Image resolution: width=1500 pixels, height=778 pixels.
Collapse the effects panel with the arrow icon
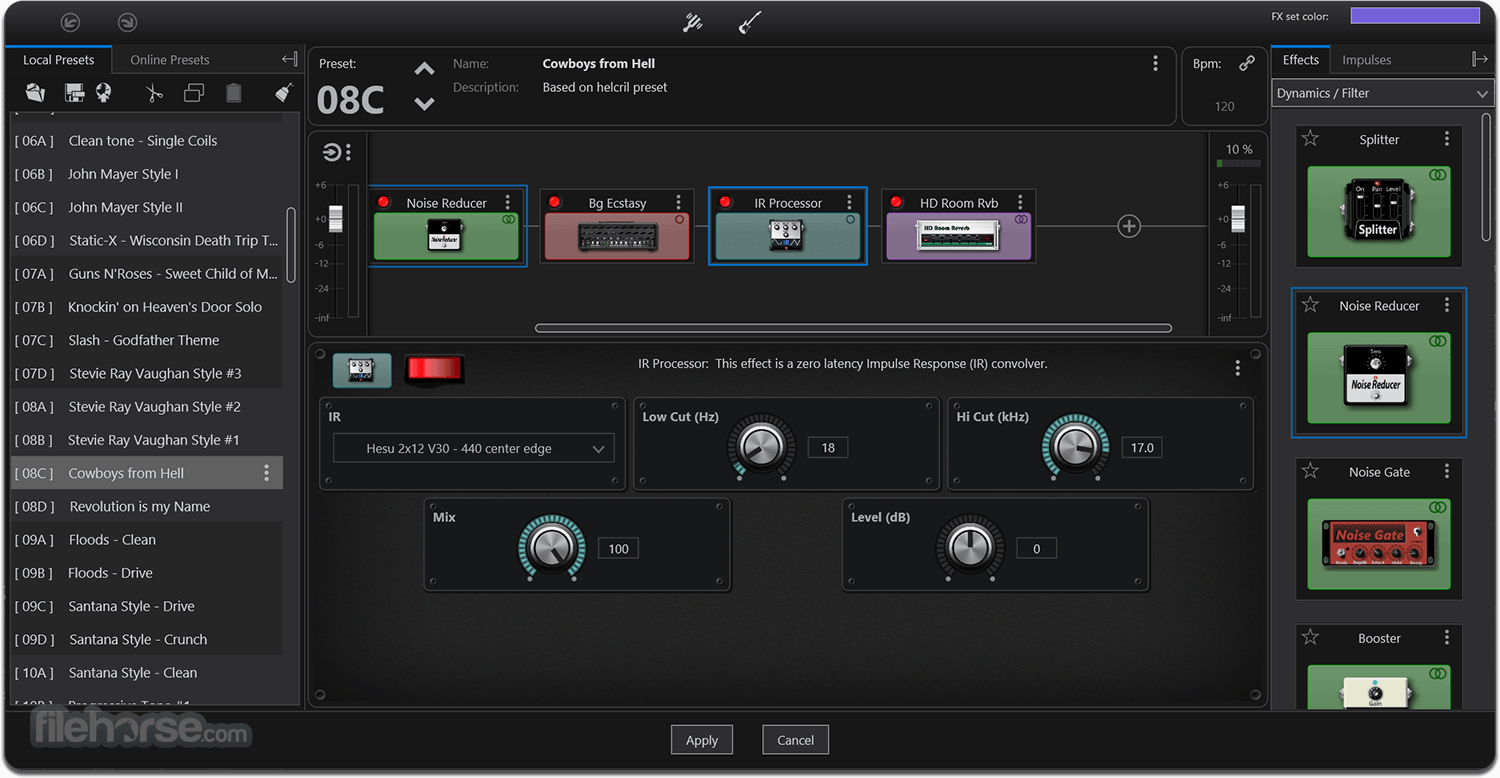tap(1480, 60)
